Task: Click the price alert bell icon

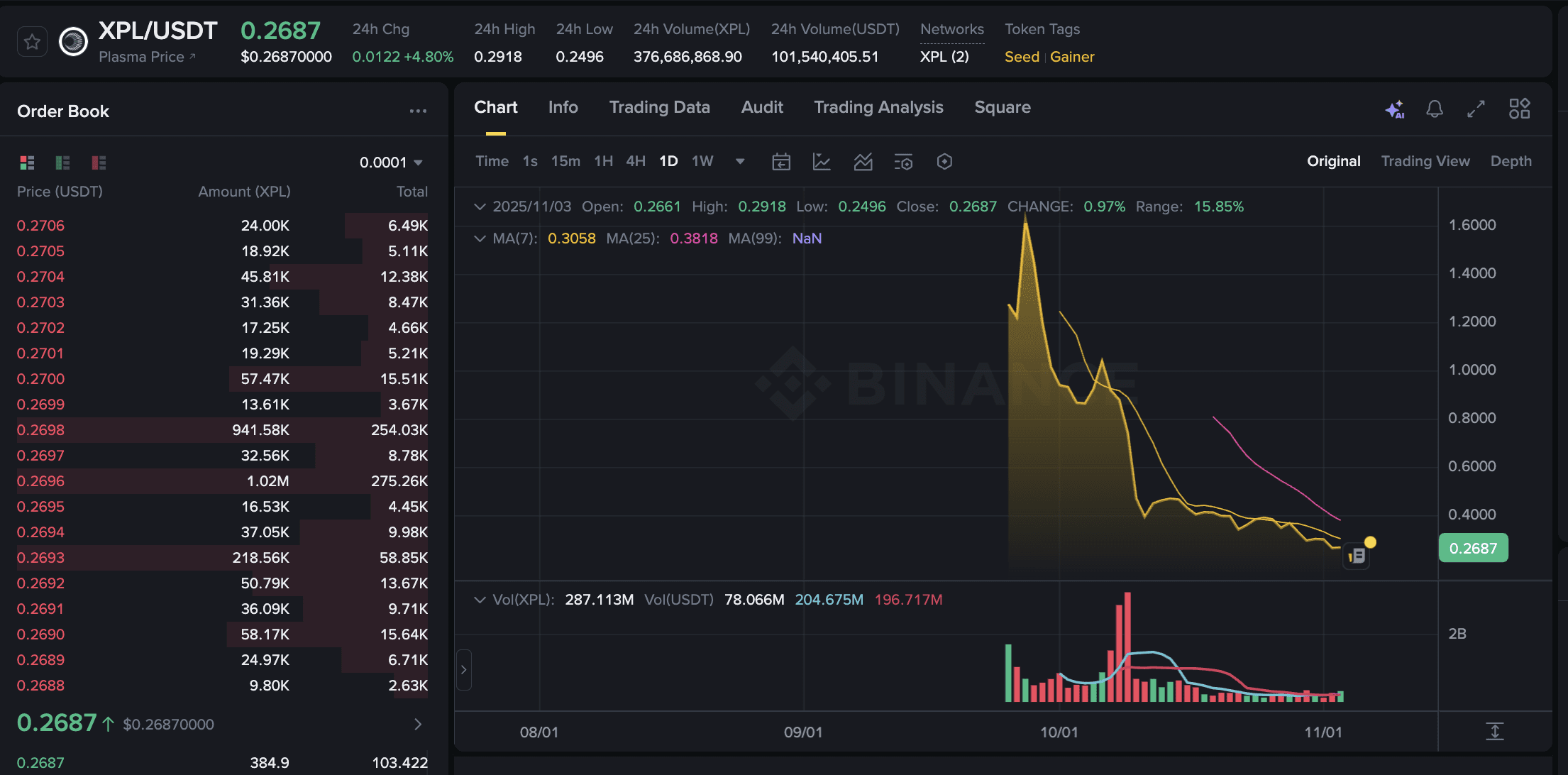Action: point(1435,109)
